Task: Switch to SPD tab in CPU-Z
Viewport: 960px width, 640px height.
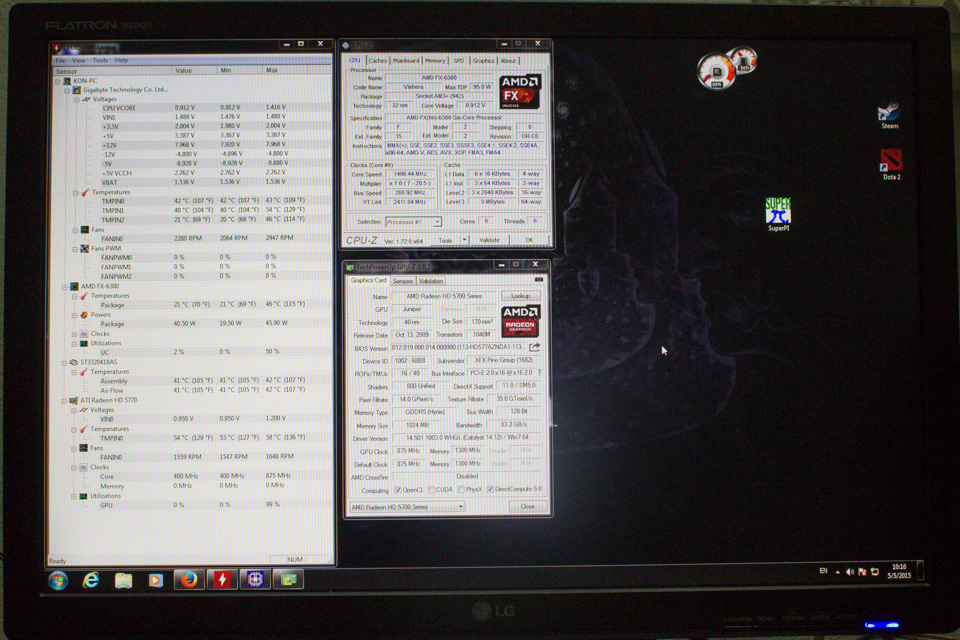Action: 459,61
